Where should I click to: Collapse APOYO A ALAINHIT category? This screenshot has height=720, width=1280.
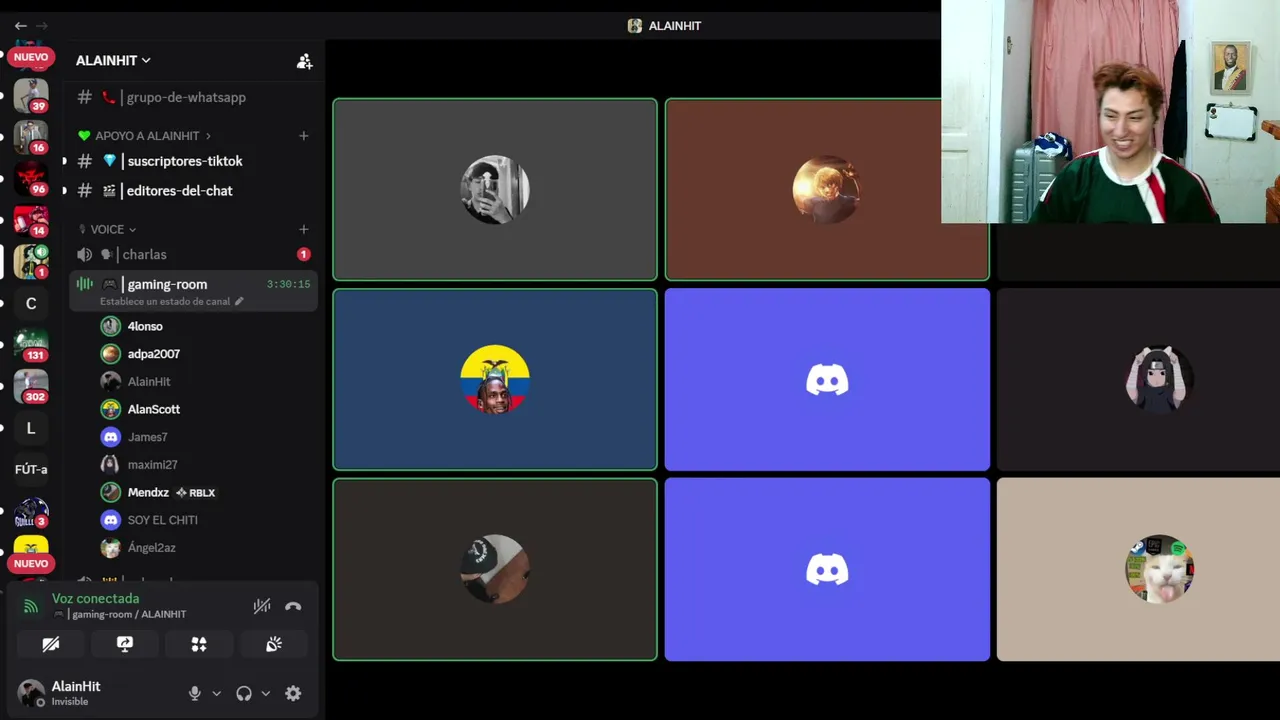(x=147, y=135)
